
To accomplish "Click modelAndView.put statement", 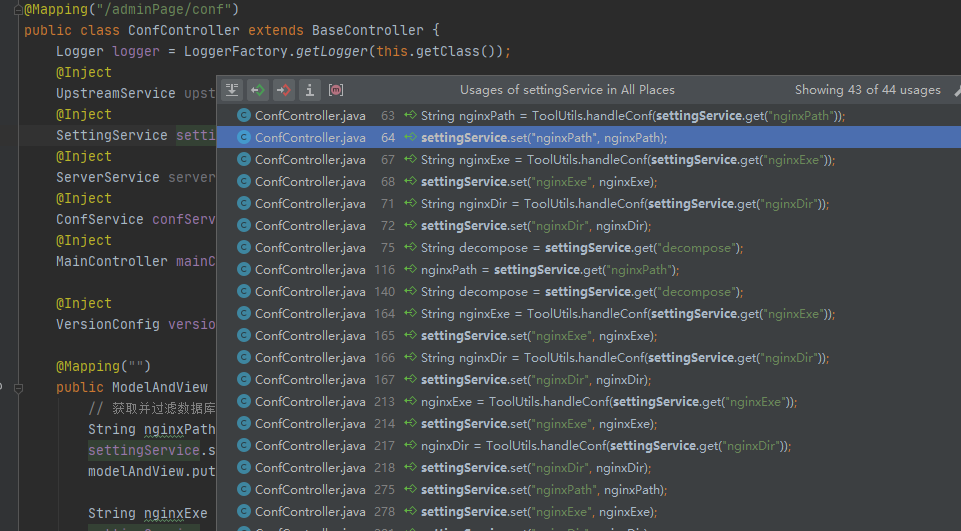I will coord(151,471).
